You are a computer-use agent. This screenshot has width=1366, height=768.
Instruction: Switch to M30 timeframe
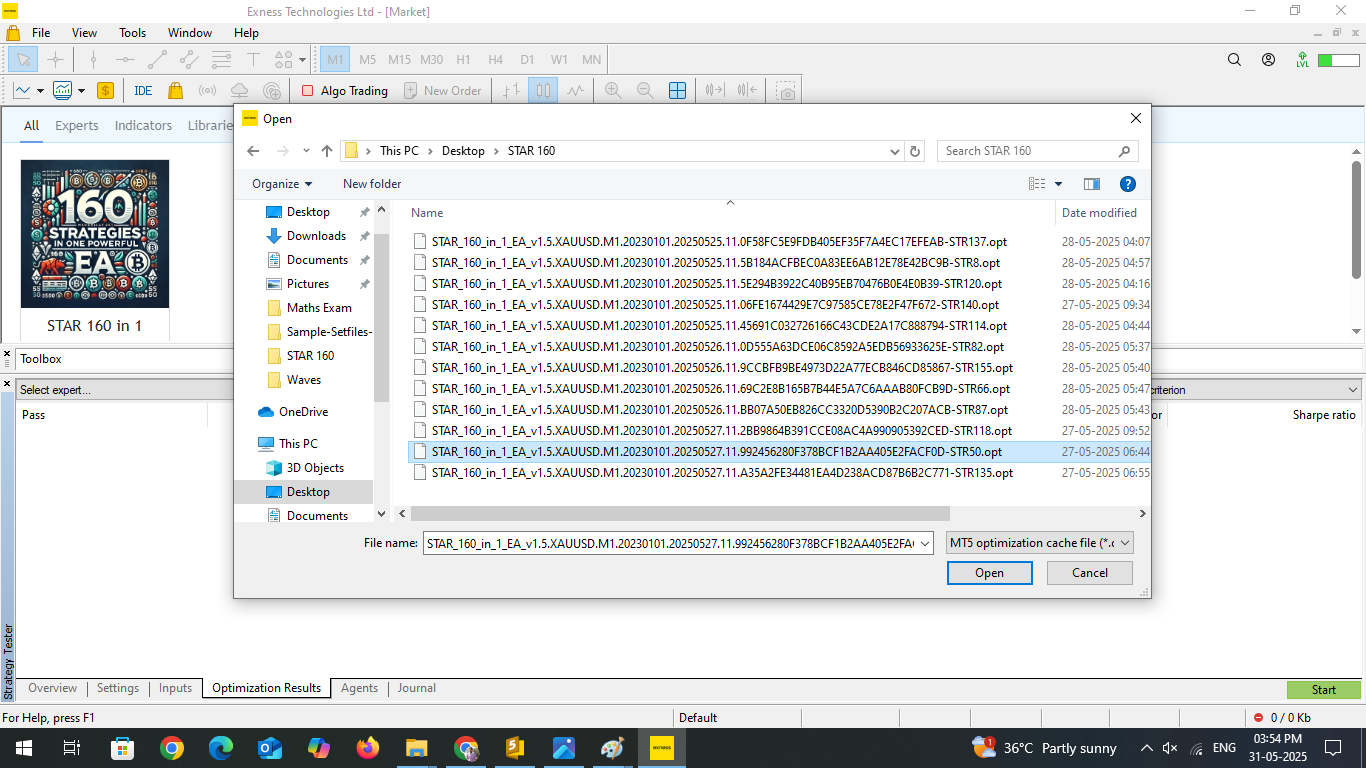pos(431,59)
